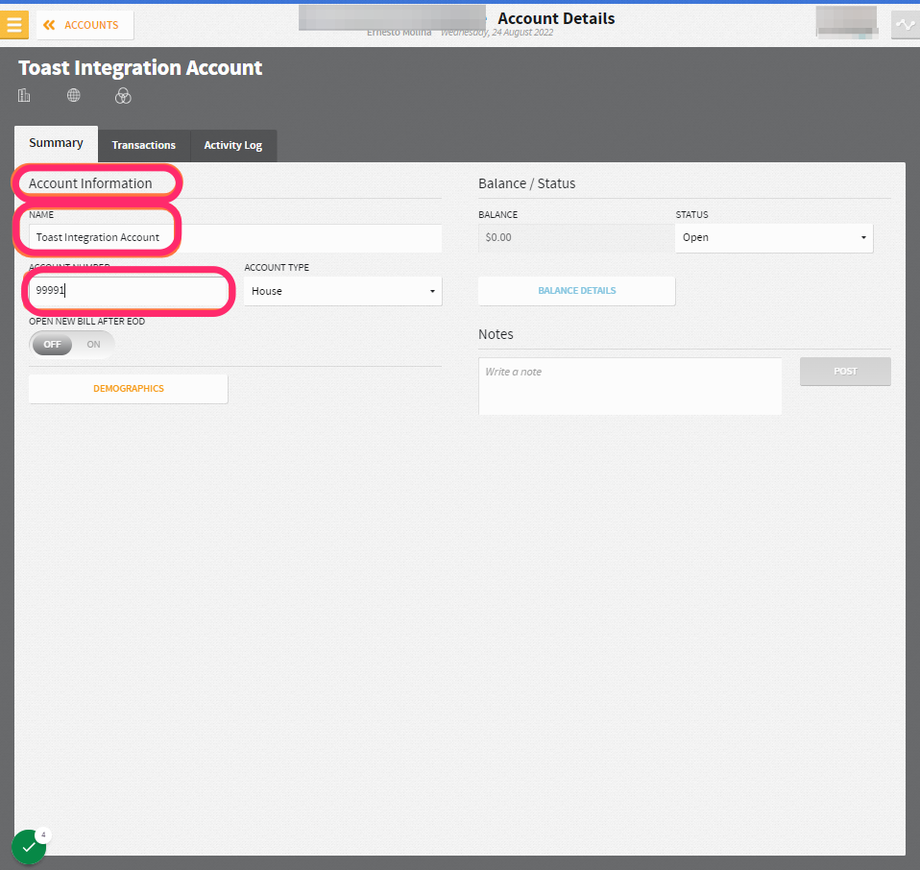Open the activity pulse icon in header

point(905,25)
